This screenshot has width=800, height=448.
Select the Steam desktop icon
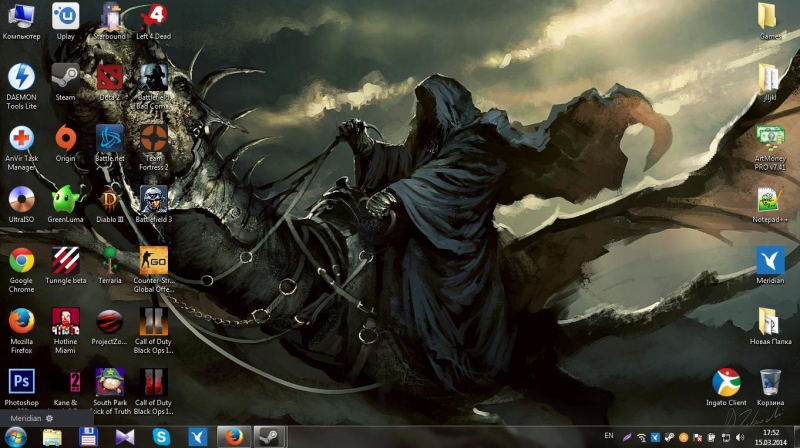coord(65,82)
